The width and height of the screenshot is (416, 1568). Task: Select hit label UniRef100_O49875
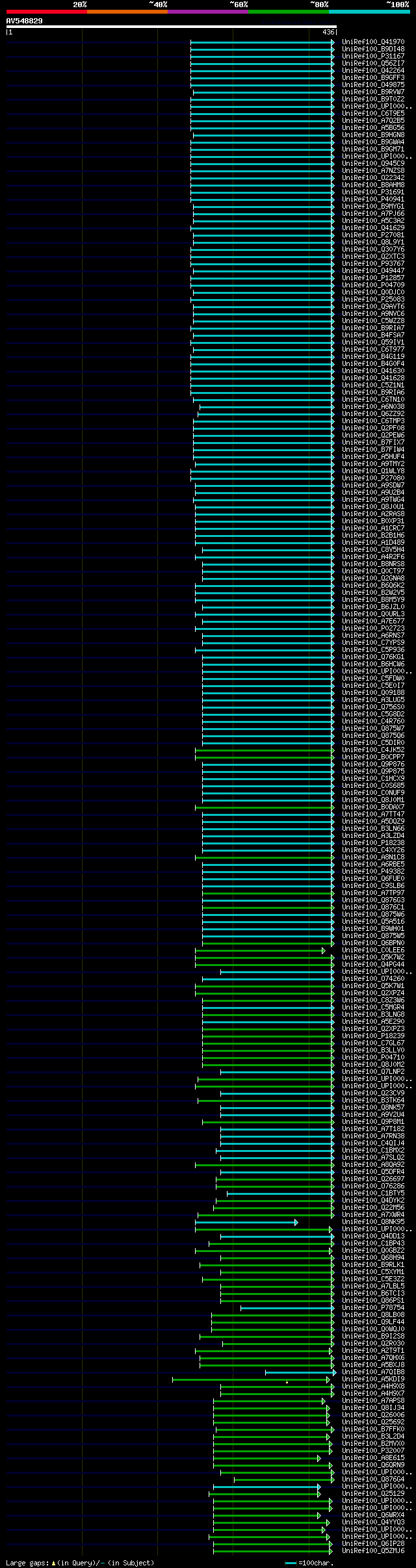(x=373, y=85)
